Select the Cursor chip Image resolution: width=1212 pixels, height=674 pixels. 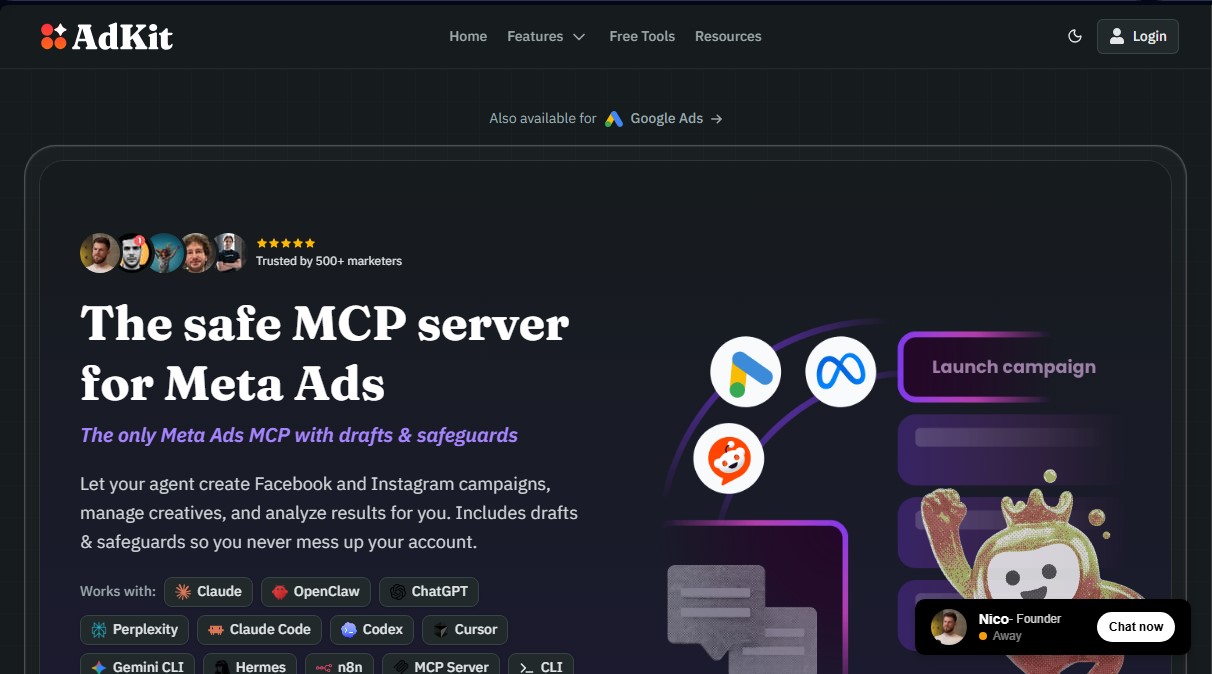[465, 629]
